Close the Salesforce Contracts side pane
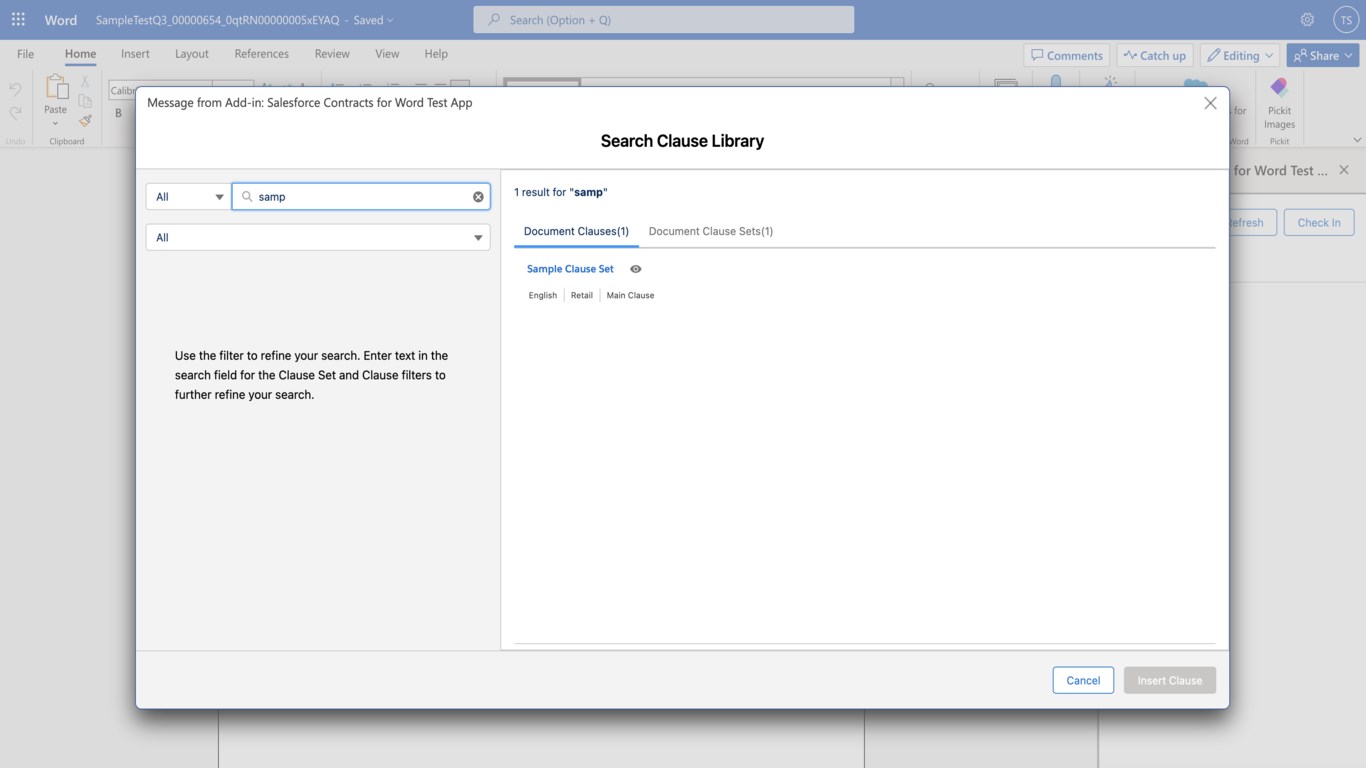This screenshot has width=1366, height=768. point(1344,170)
